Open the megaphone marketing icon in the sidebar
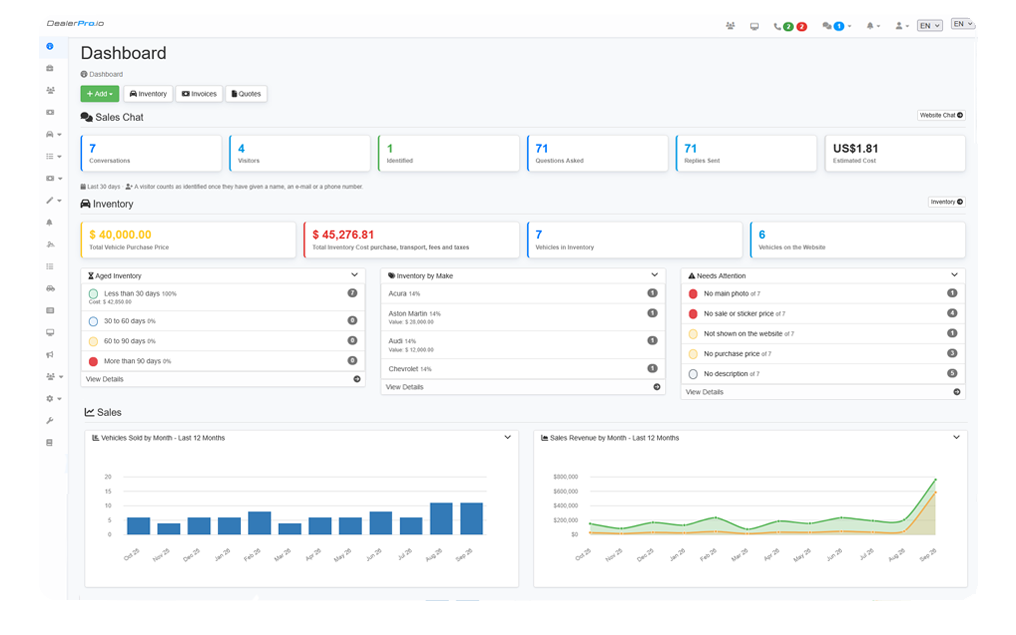Viewport: 1016px width, 635px height. pyautogui.click(x=50, y=354)
